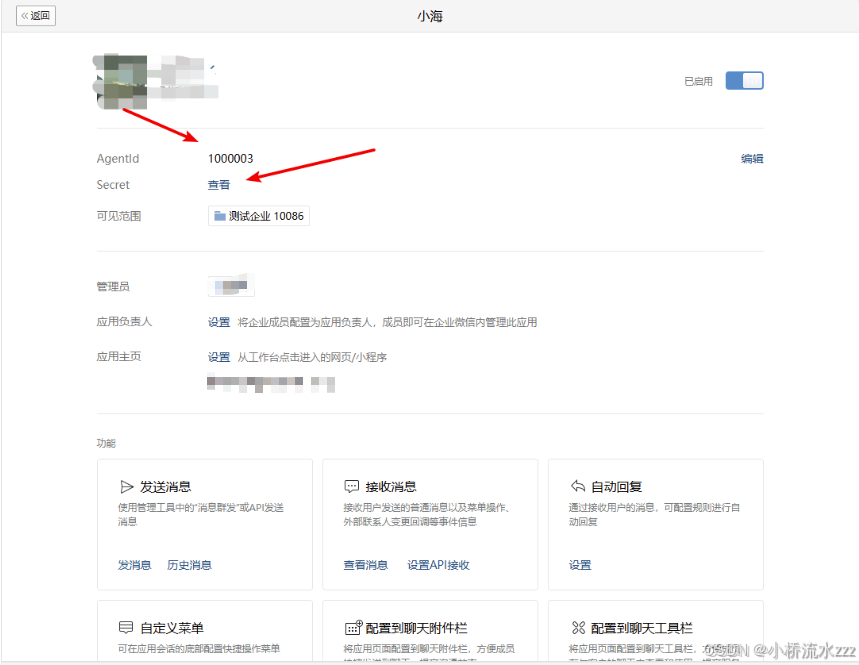Click 查看 to view the Secret
The width and height of the screenshot is (859, 665).
click(x=219, y=185)
